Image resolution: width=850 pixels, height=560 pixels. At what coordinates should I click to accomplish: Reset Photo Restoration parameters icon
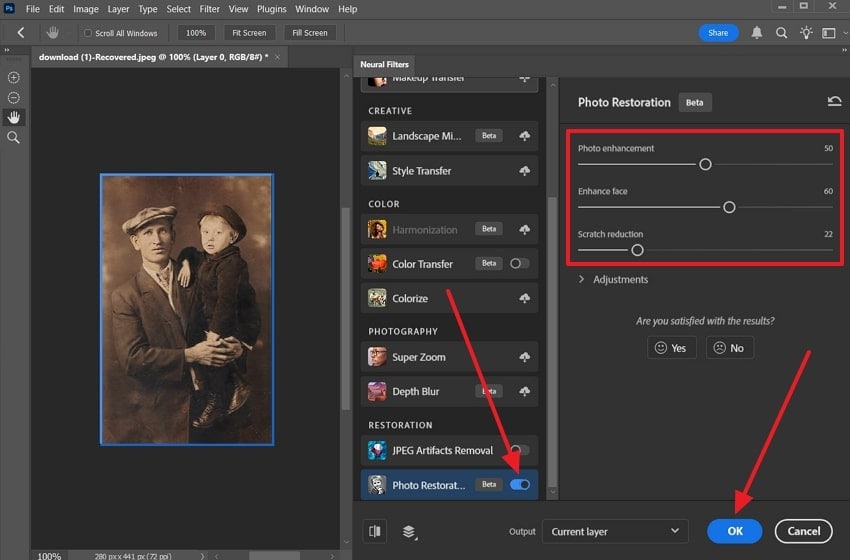(x=834, y=101)
